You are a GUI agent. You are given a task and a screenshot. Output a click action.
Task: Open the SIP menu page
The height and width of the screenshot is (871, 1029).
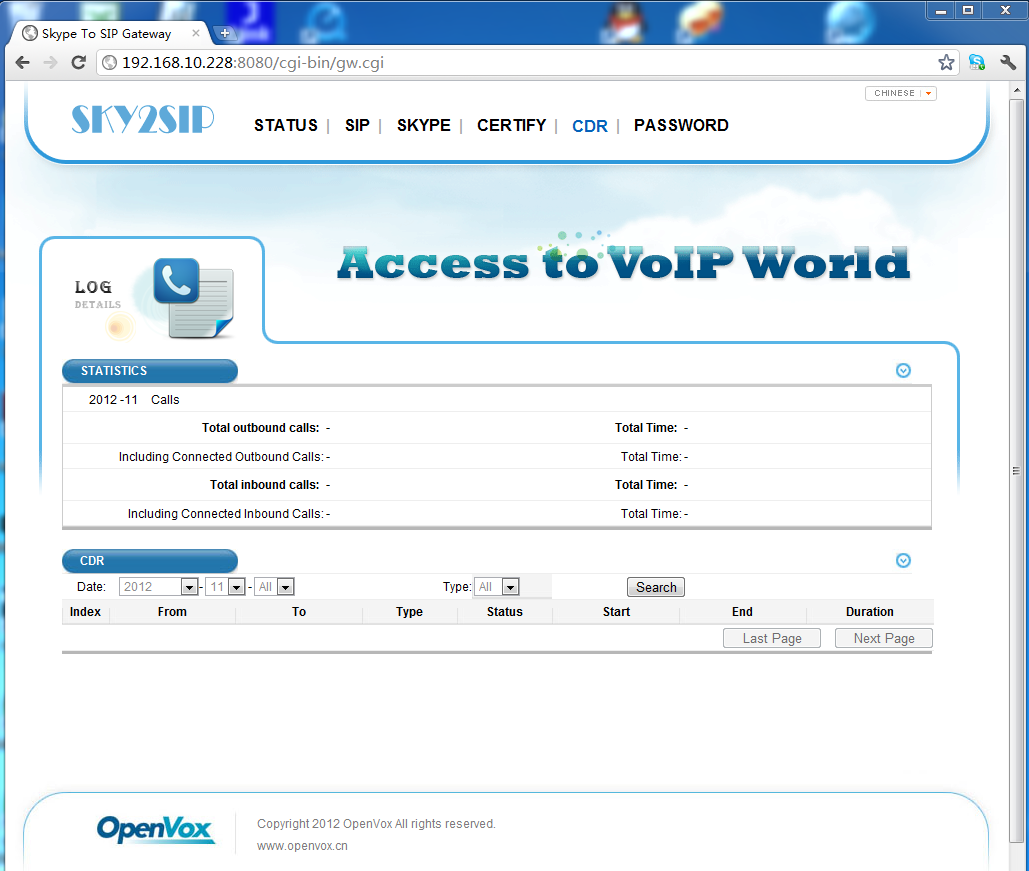[x=357, y=125]
